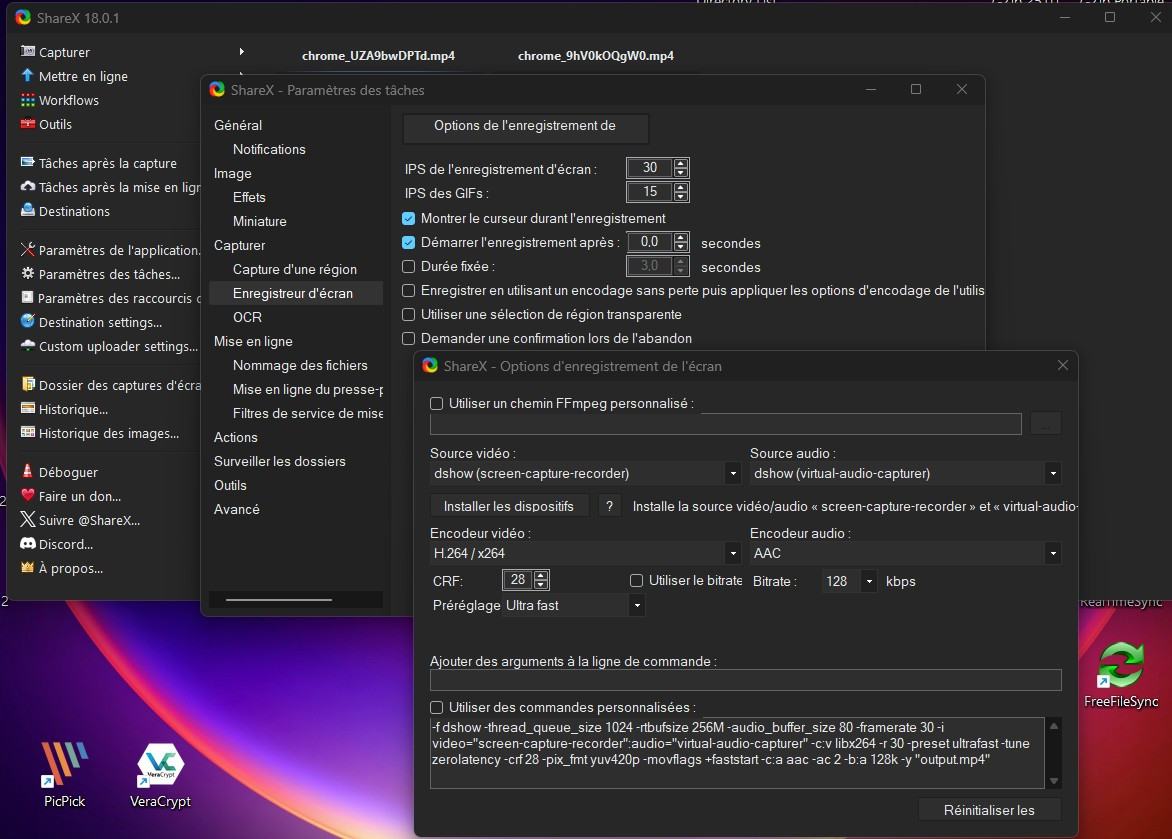Open VeraCrypt desktop shortcut

click(160, 775)
